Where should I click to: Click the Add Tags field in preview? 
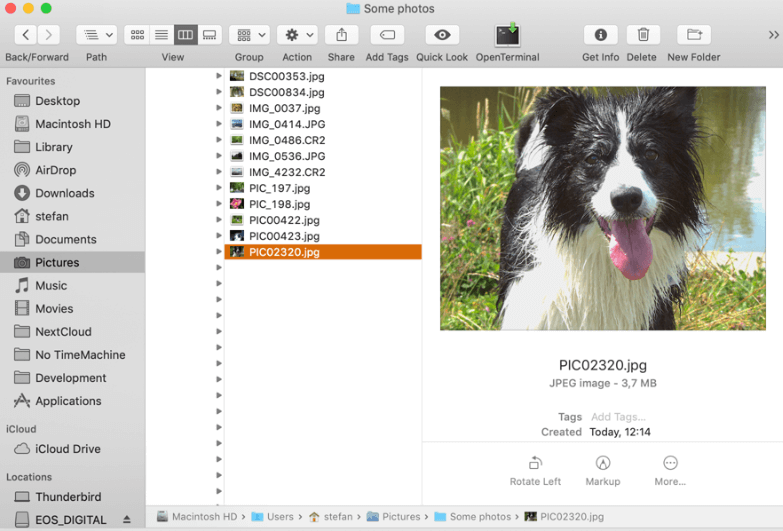618,417
